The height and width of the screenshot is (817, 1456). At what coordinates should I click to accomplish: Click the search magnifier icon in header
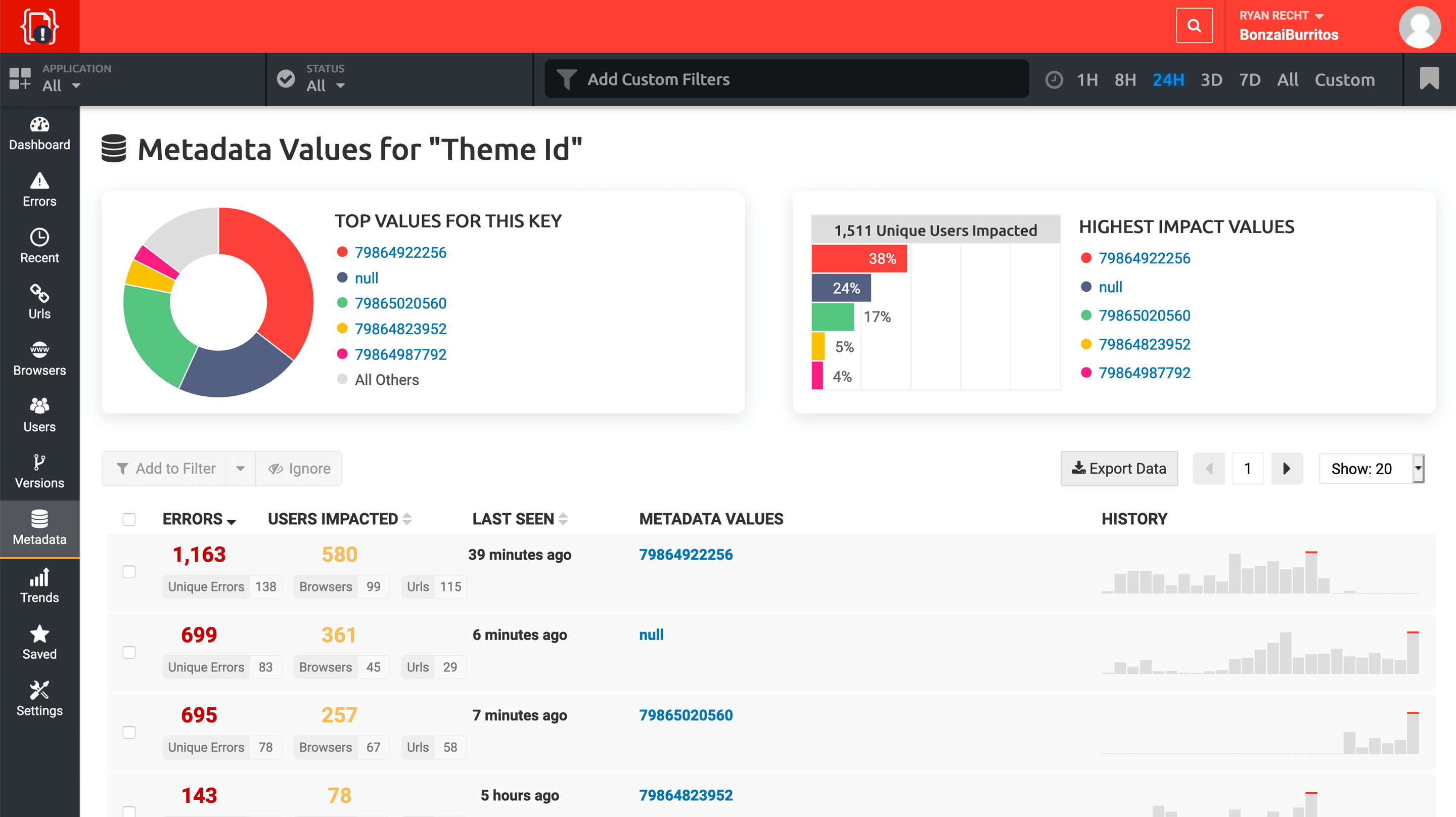click(1194, 26)
